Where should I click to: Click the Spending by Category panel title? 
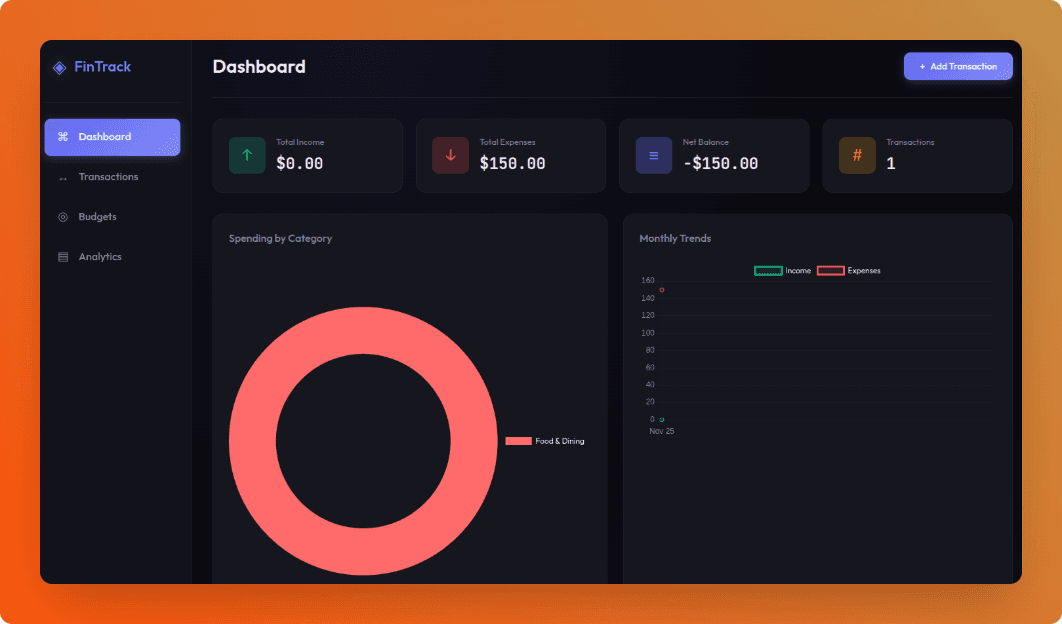pyautogui.click(x=281, y=238)
